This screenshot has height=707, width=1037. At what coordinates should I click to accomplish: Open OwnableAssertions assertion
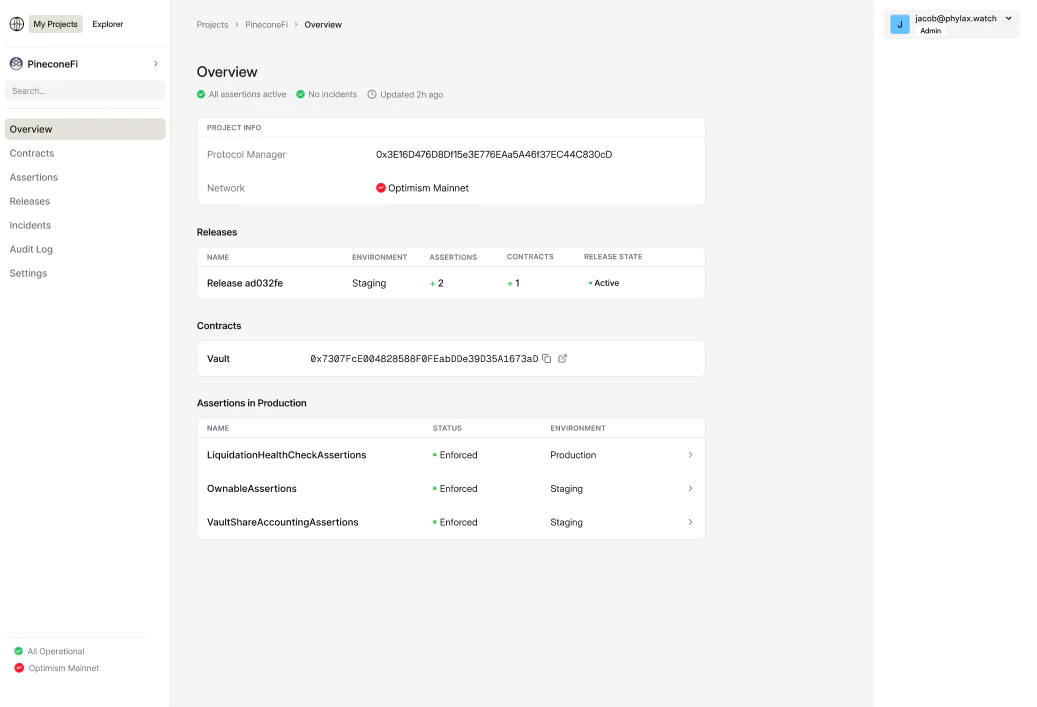pos(252,489)
